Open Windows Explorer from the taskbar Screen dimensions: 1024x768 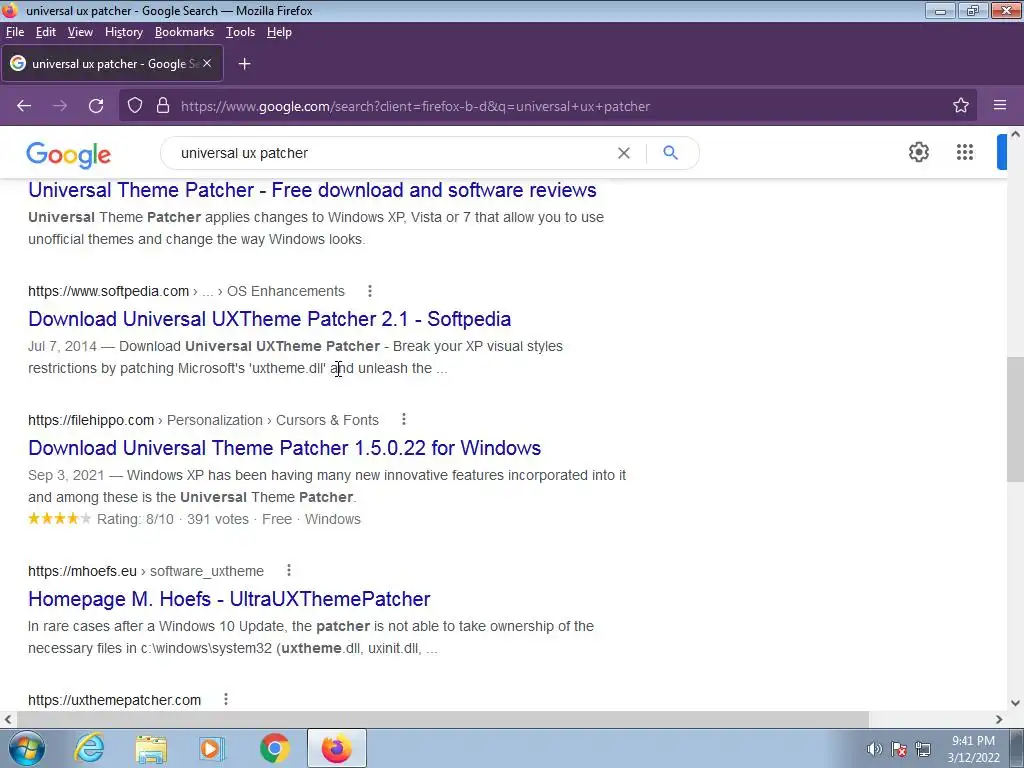tap(151, 748)
